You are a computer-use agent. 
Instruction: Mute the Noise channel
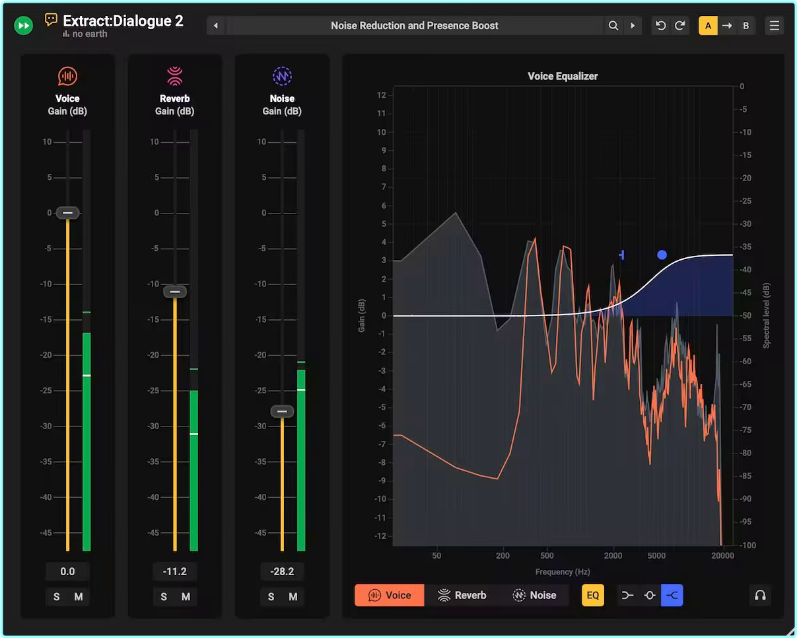pyautogui.click(x=293, y=597)
